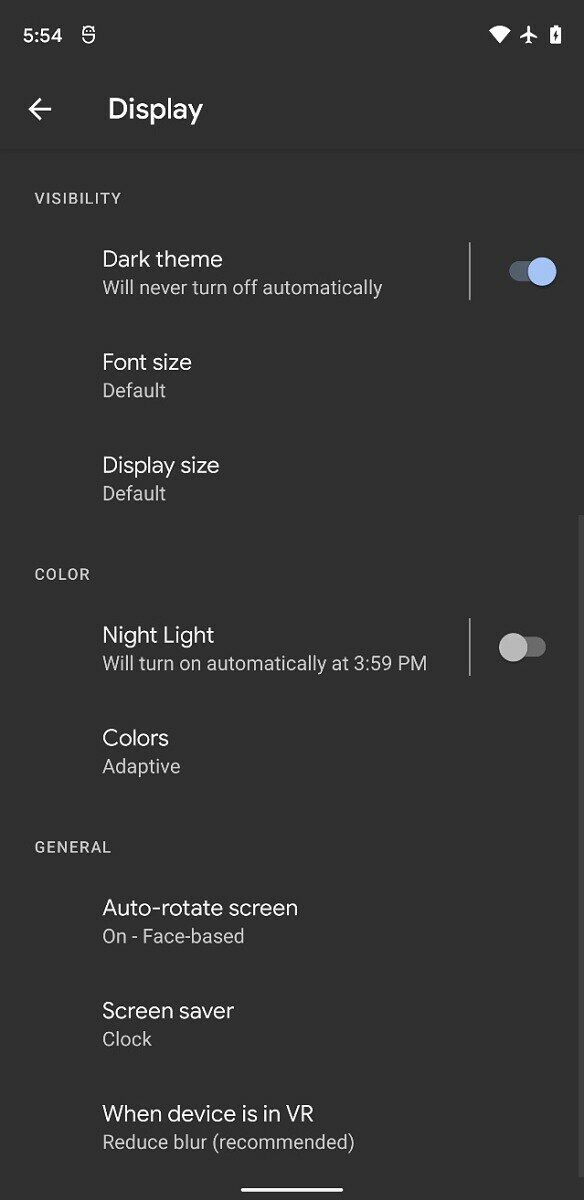Tap the status bar clock showing 5:54
The image size is (584, 1200).
pyautogui.click(x=42, y=35)
